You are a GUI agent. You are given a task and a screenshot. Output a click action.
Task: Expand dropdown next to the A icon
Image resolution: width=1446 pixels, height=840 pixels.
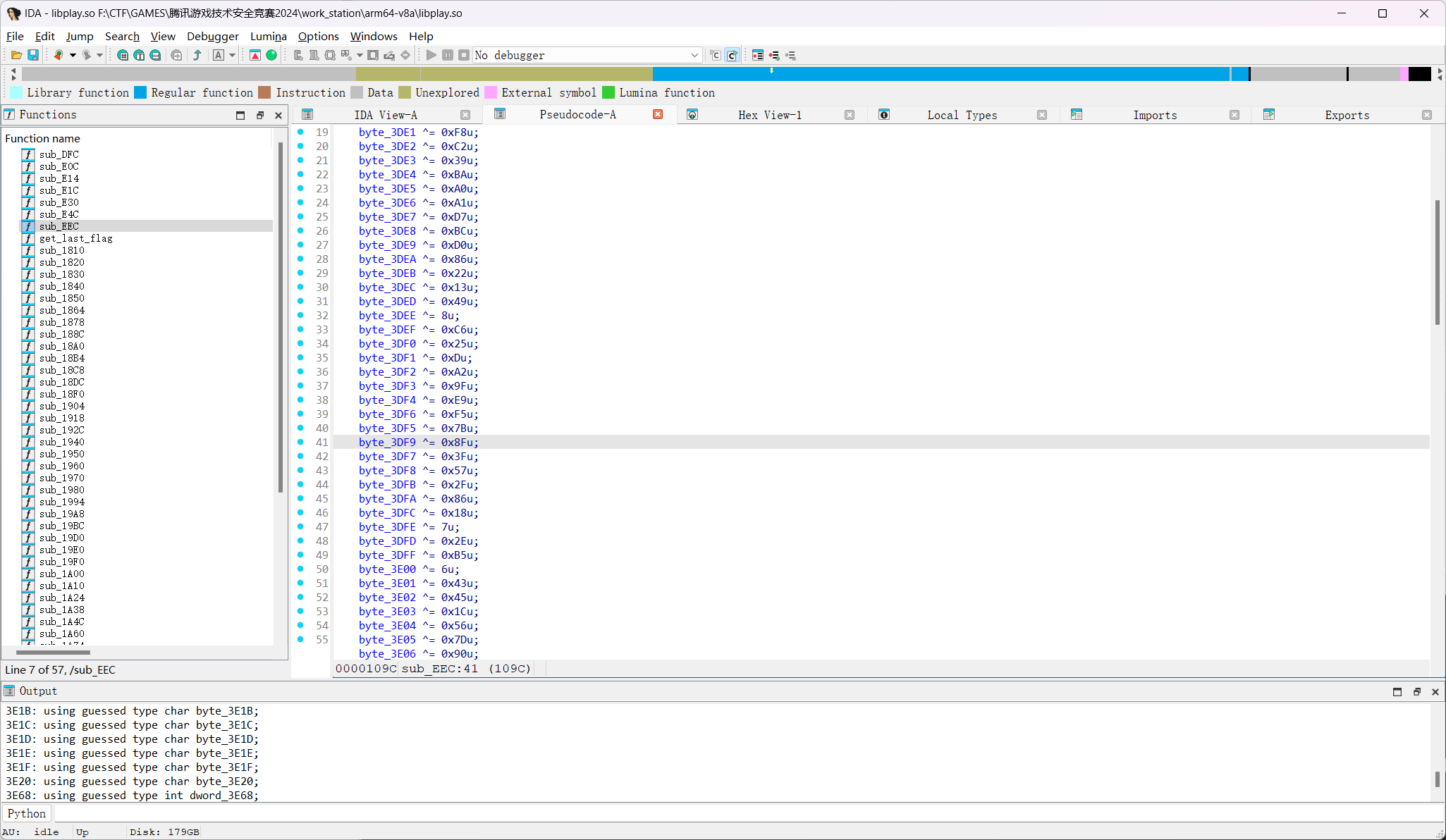point(232,55)
